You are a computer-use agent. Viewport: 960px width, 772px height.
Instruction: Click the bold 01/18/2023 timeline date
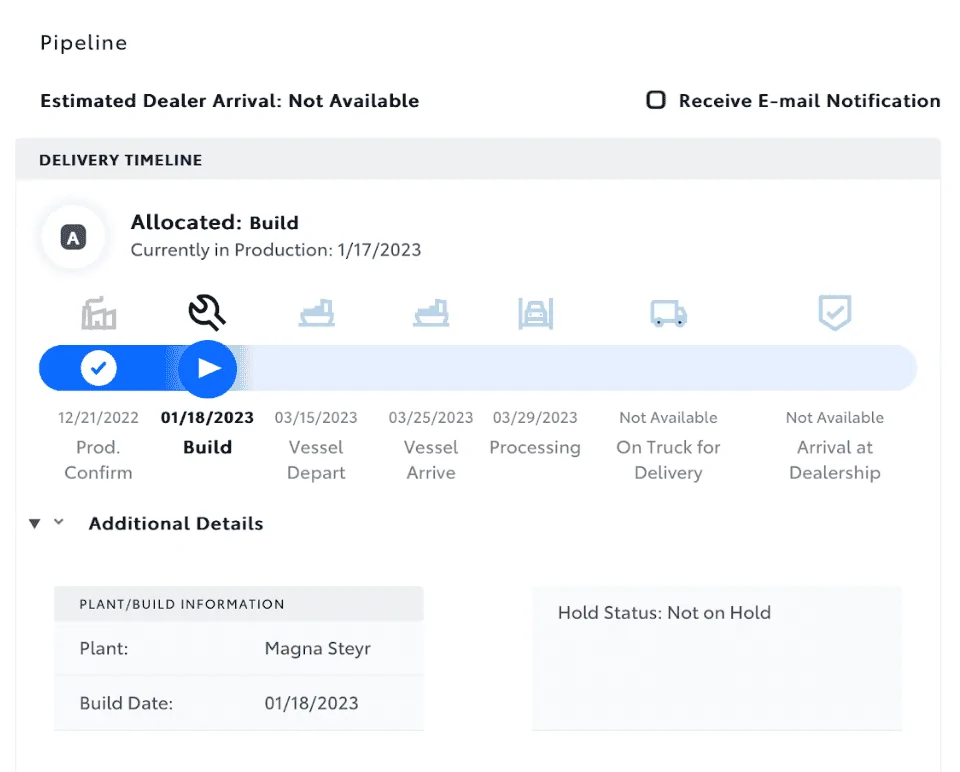pos(207,418)
